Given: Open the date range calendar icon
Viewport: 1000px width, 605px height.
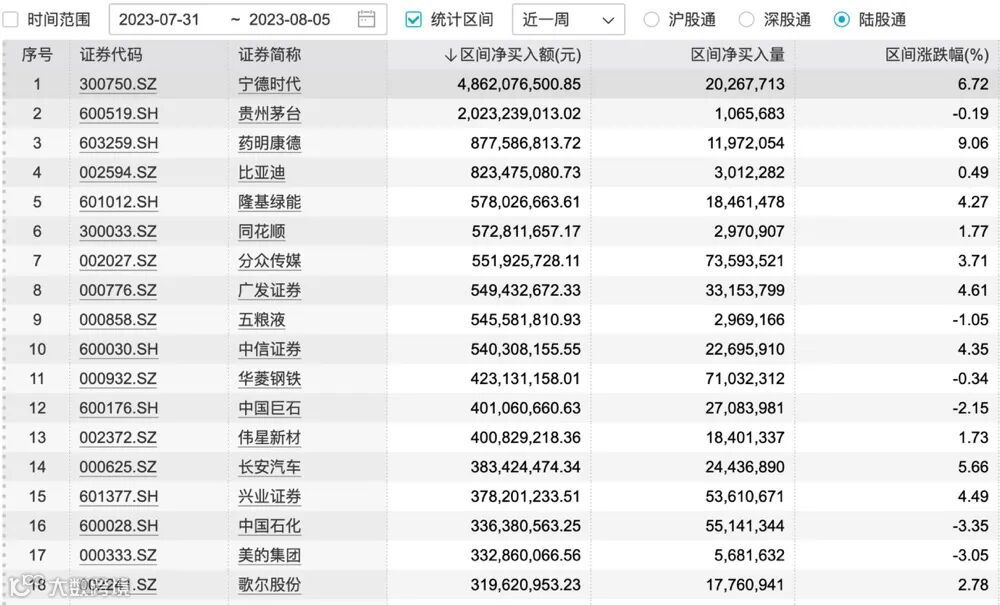Looking at the screenshot, I should coord(366,19).
